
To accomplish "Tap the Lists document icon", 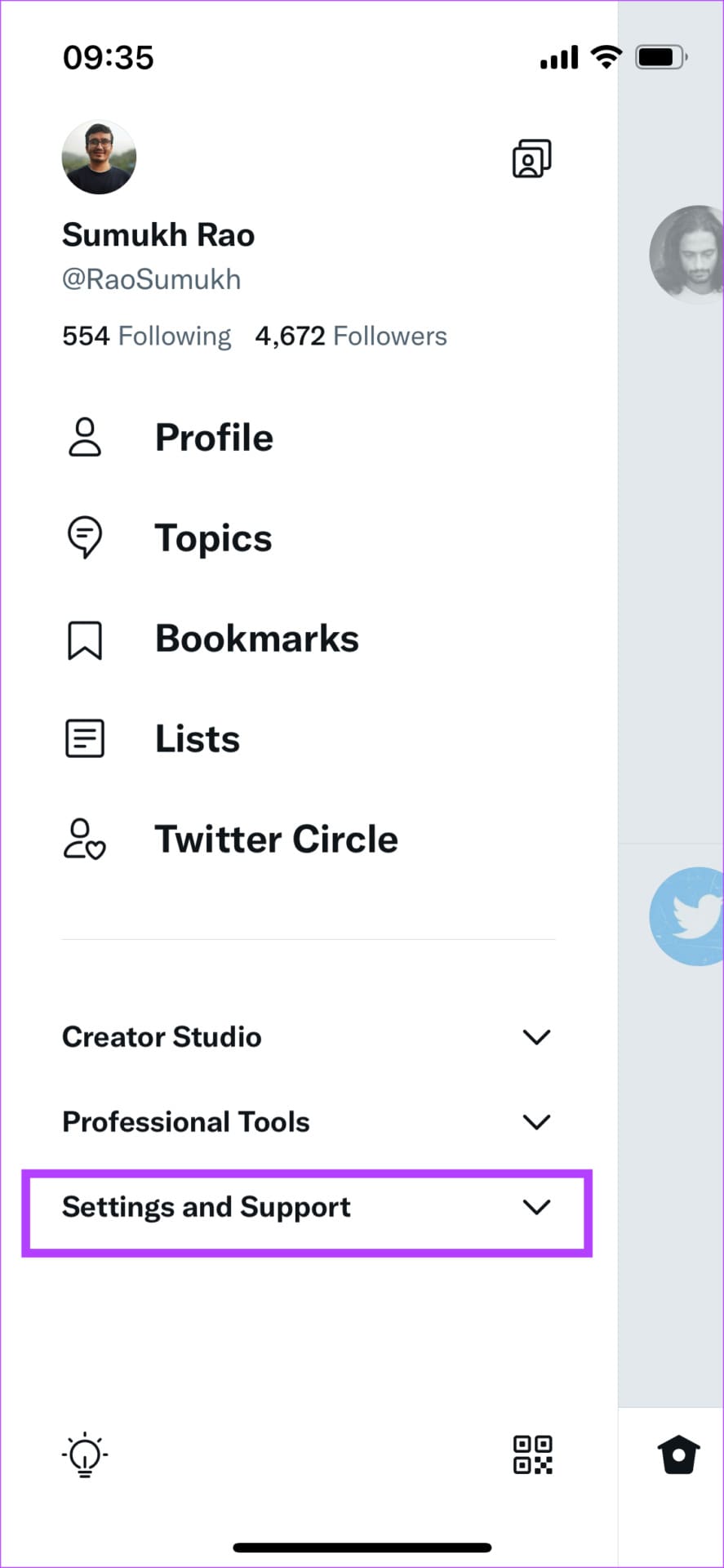I will point(85,738).
